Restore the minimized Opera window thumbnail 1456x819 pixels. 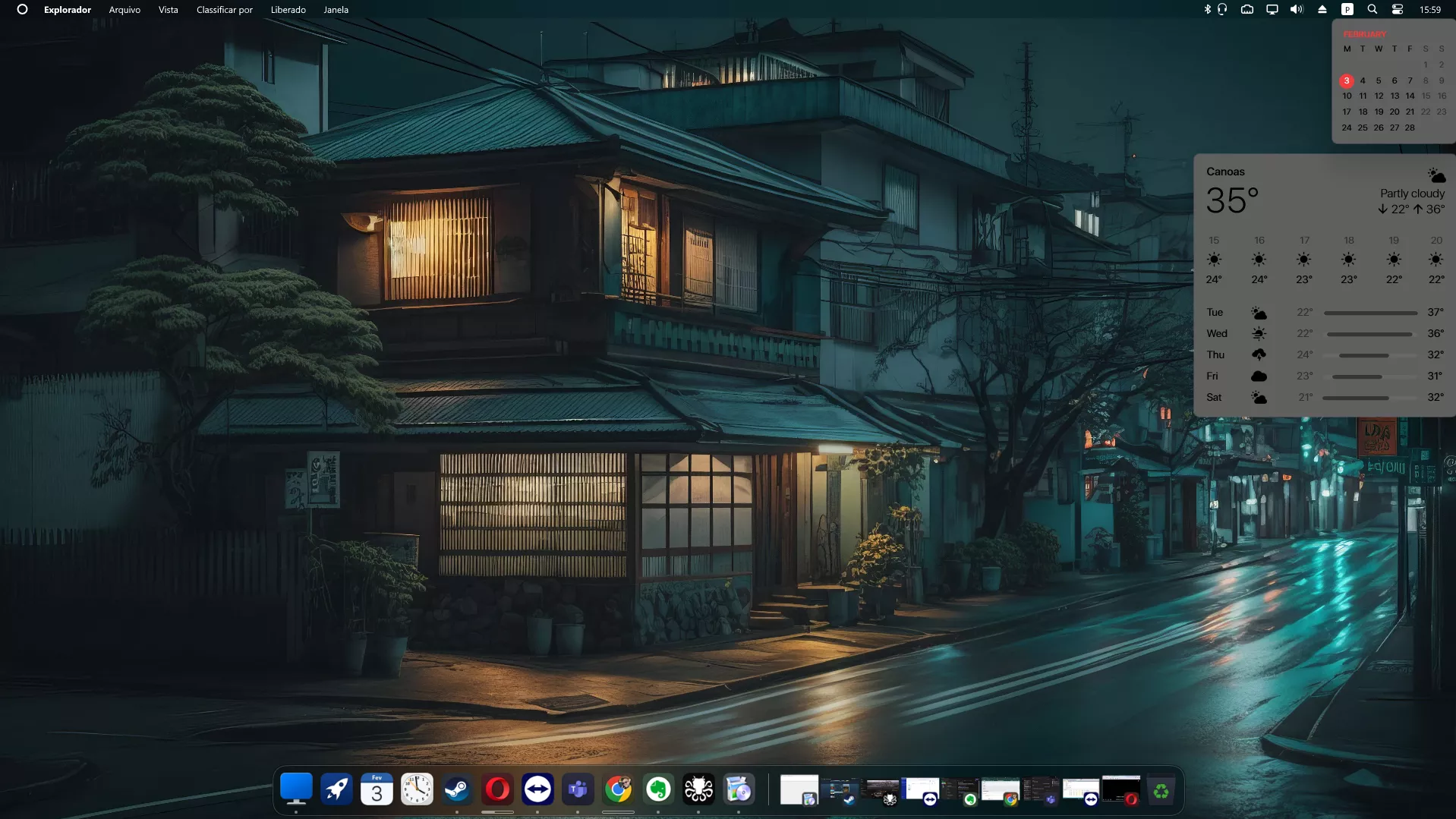tap(1121, 789)
